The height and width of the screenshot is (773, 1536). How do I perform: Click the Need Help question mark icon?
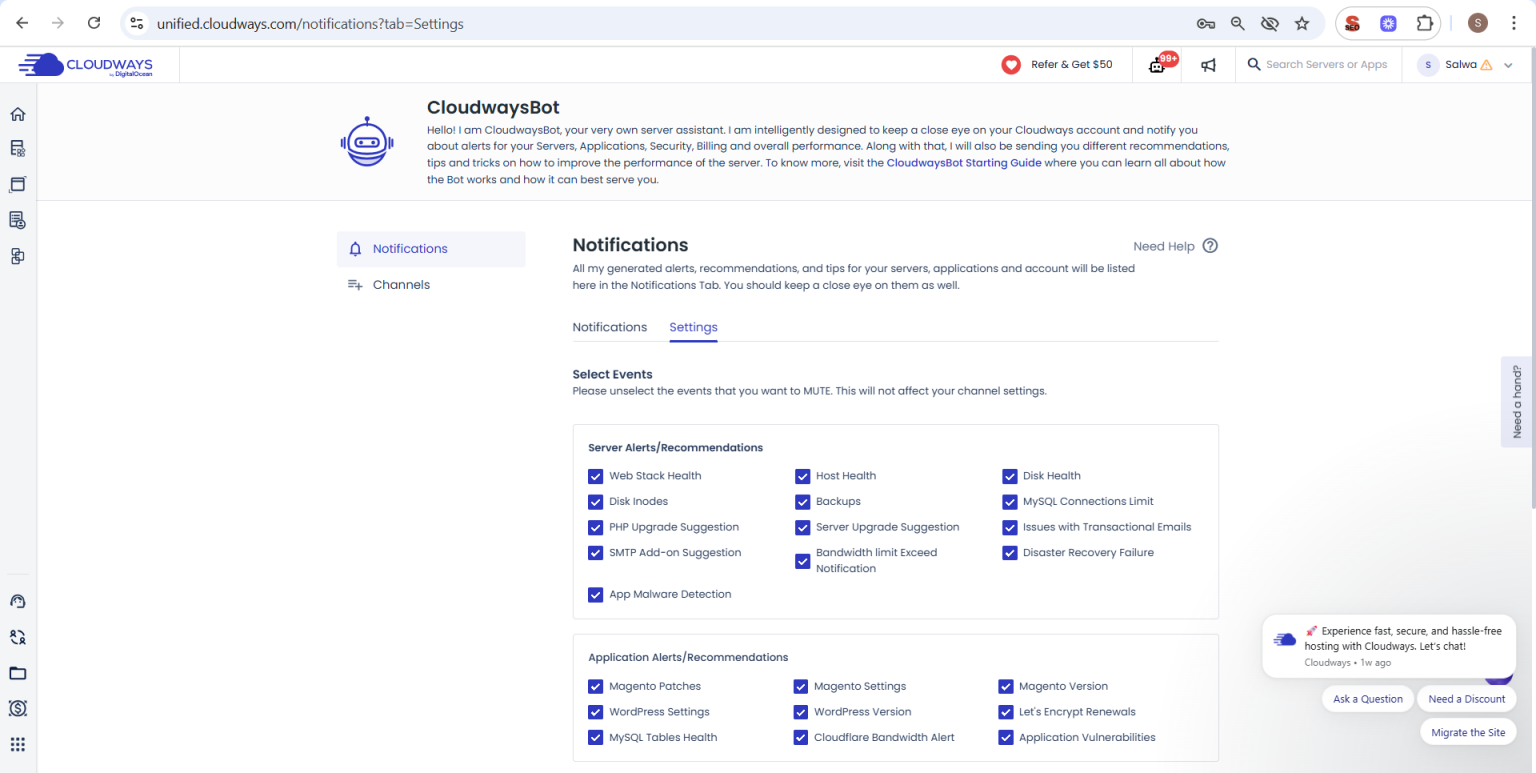pos(1210,246)
